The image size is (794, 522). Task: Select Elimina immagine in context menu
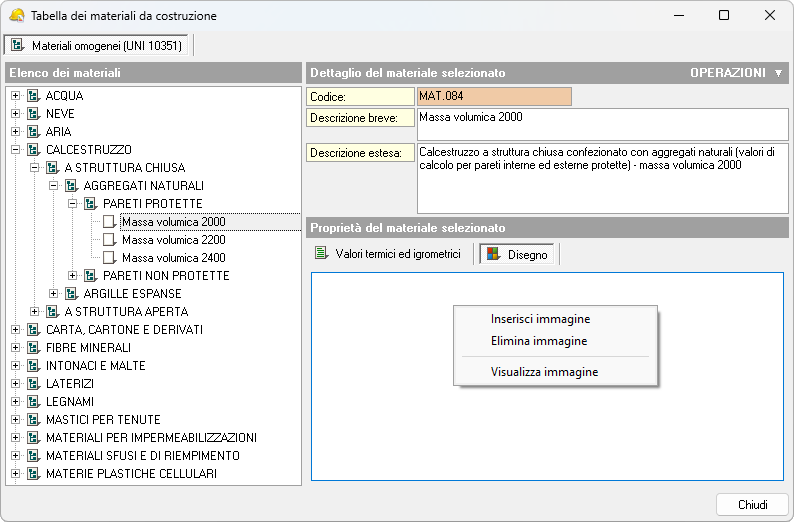tap(538, 341)
